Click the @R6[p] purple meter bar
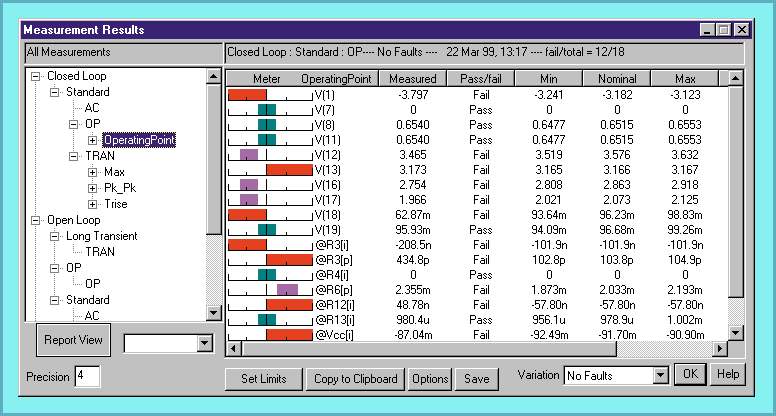 [287, 289]
